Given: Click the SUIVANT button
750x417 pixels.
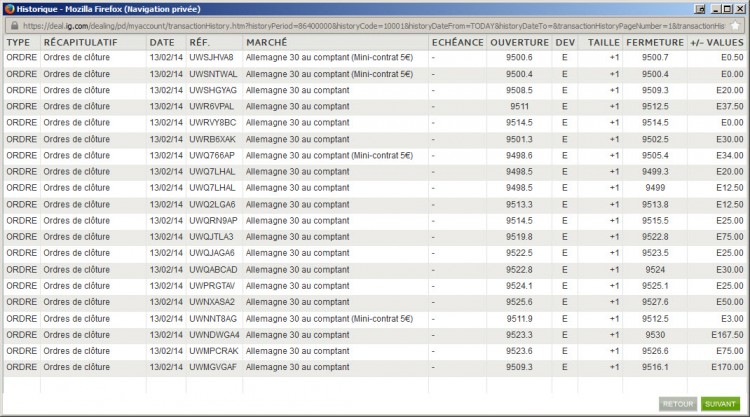Looking at the screenshot, I should tap(720, 404).
